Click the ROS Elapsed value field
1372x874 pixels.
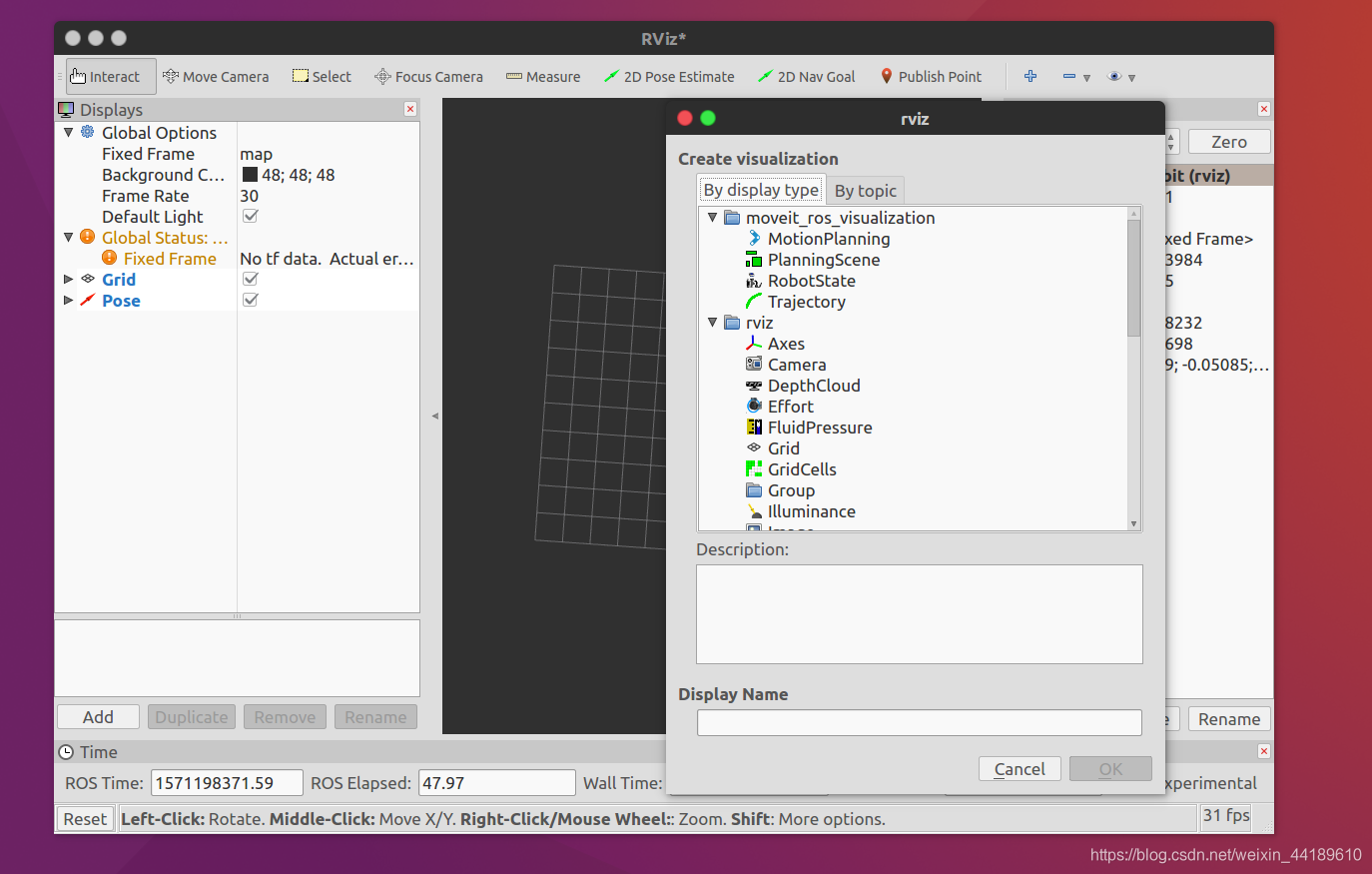coord(496,783)
